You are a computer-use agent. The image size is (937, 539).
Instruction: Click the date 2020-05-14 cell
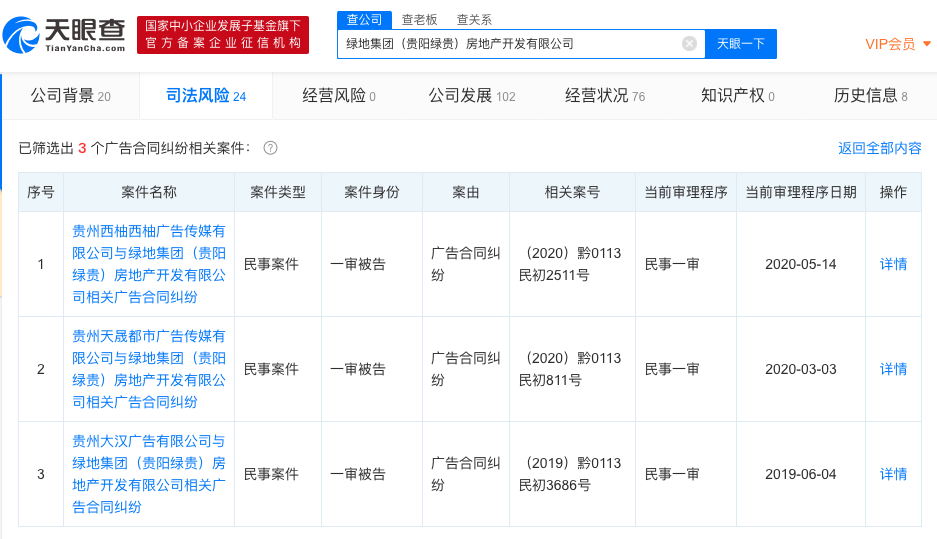(801, 264)
